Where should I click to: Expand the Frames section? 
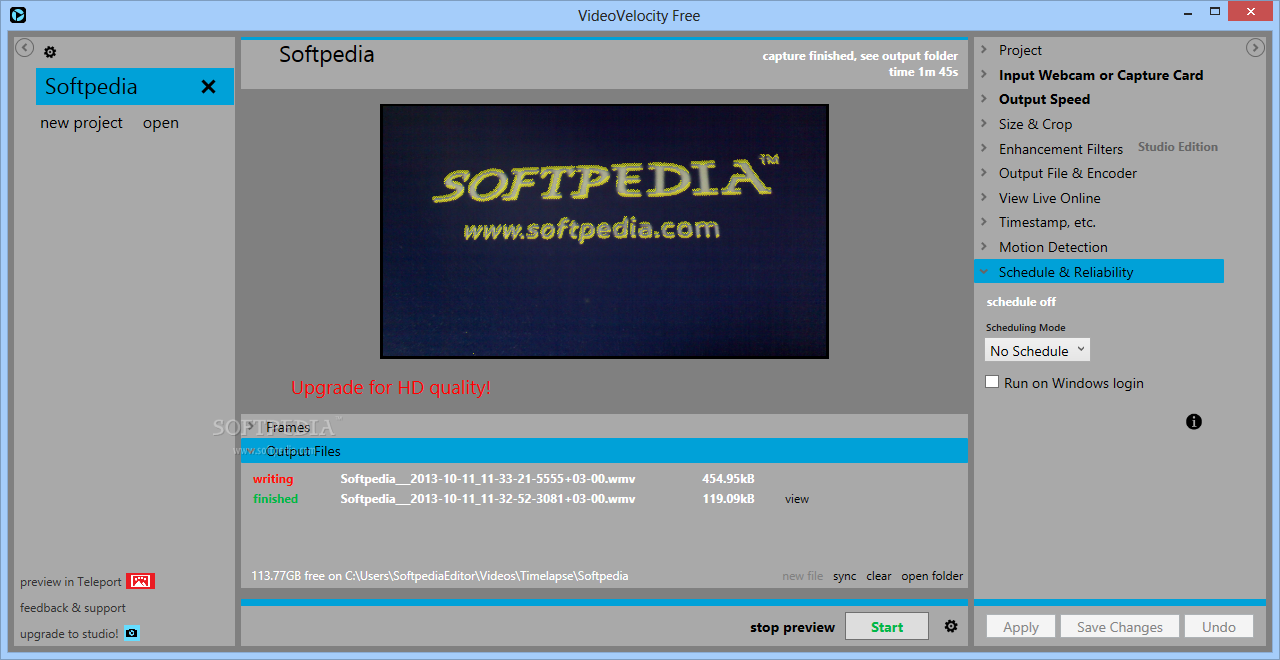click(x=604, y=427)
